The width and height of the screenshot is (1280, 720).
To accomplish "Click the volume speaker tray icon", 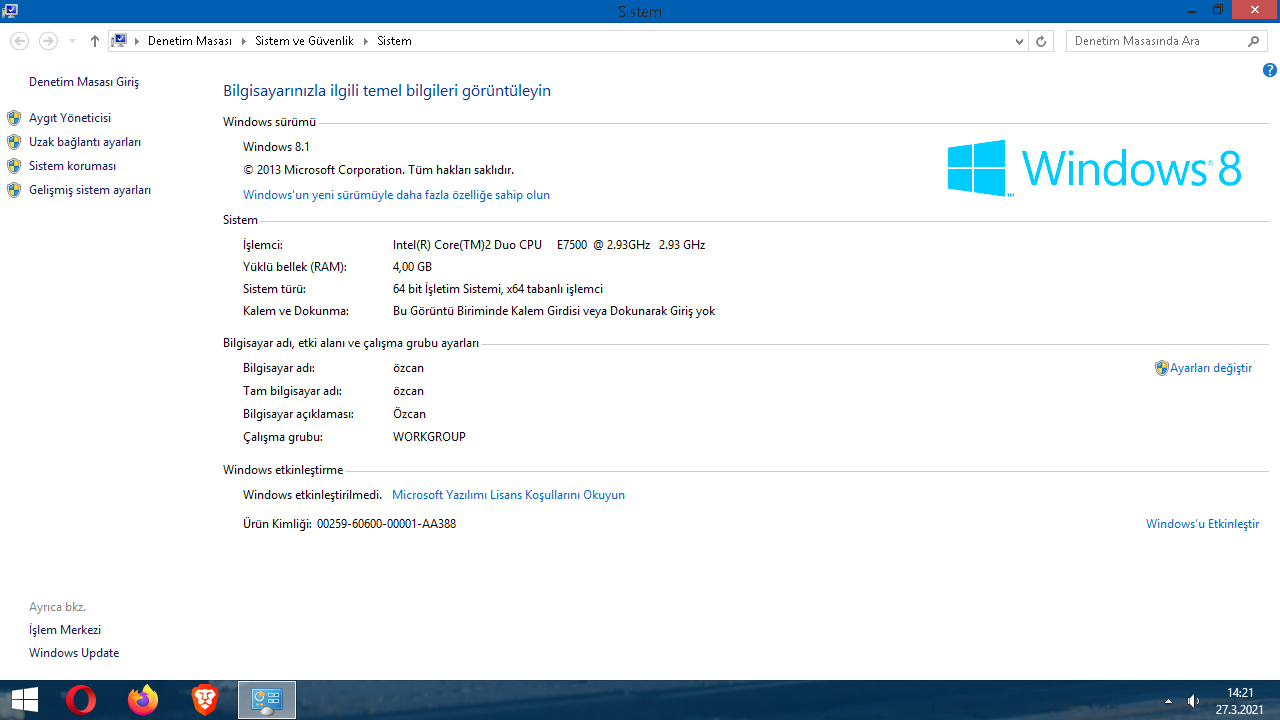I will [1193, 701].
